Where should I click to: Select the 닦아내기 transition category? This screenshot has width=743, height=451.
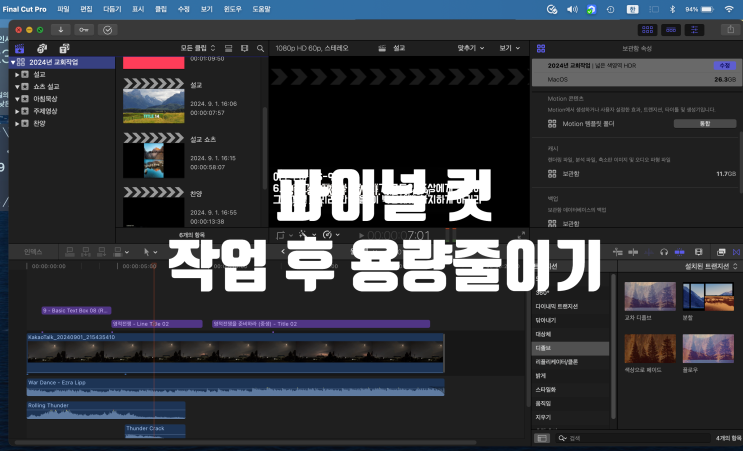coord(570,321)
